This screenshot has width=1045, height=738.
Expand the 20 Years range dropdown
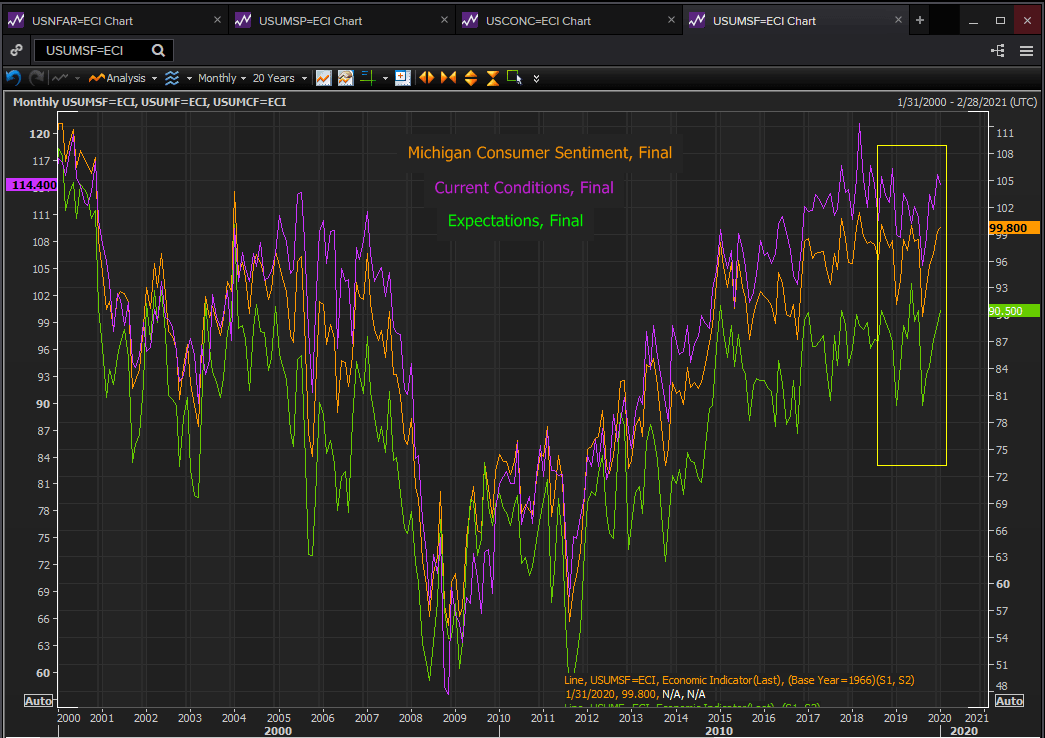[279, 78]
